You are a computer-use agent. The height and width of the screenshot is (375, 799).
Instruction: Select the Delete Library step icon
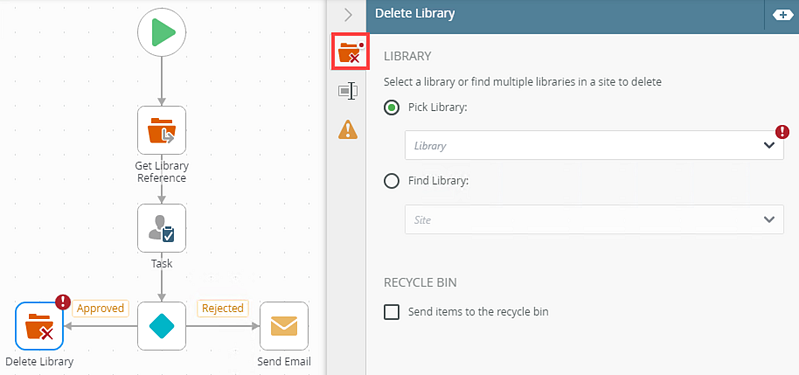tap(39, 326)
